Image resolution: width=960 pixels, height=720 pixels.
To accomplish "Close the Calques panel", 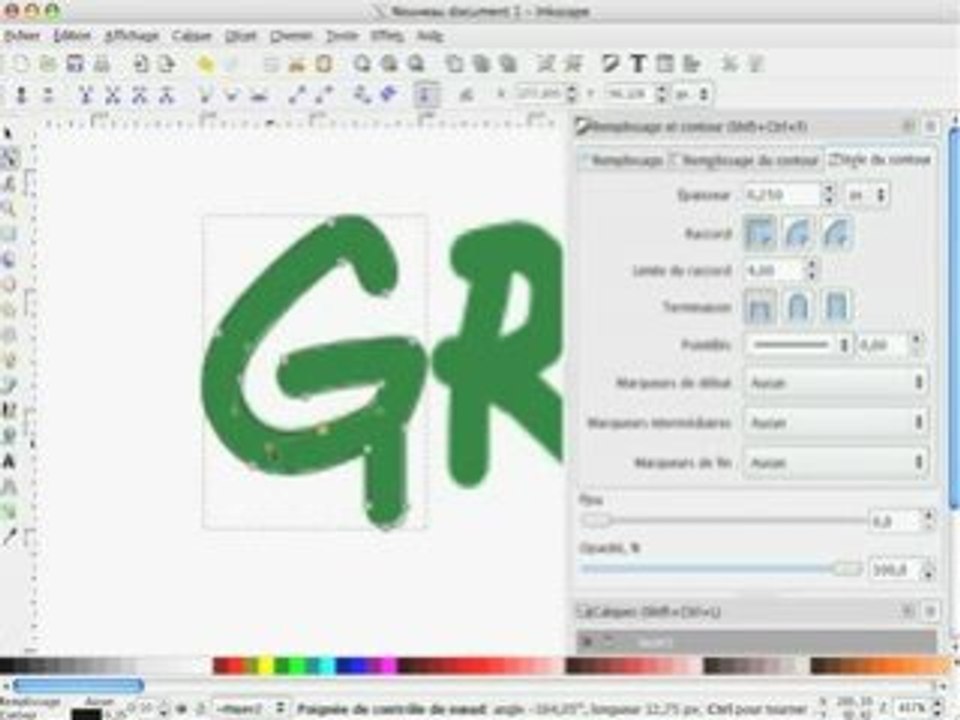I will (931, 611).
